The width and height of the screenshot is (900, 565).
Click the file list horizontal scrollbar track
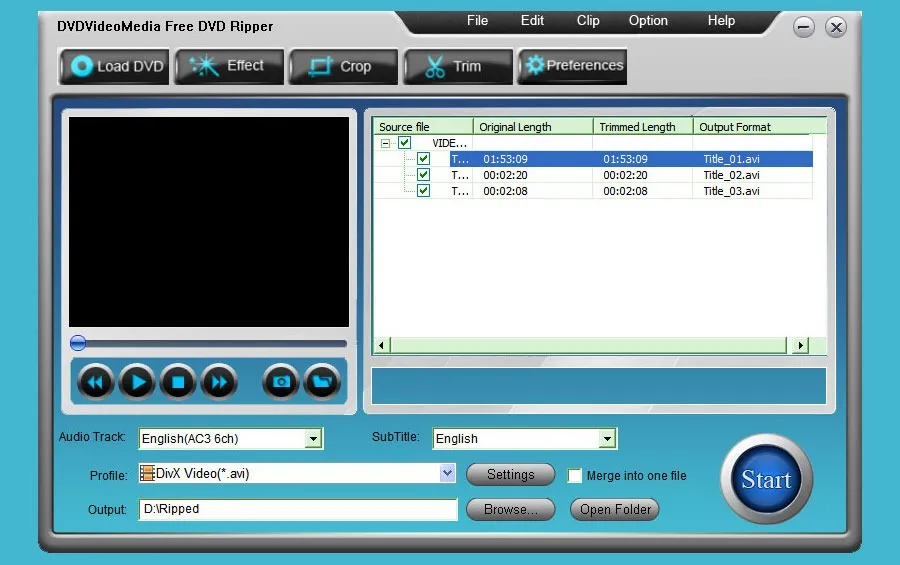588,346
